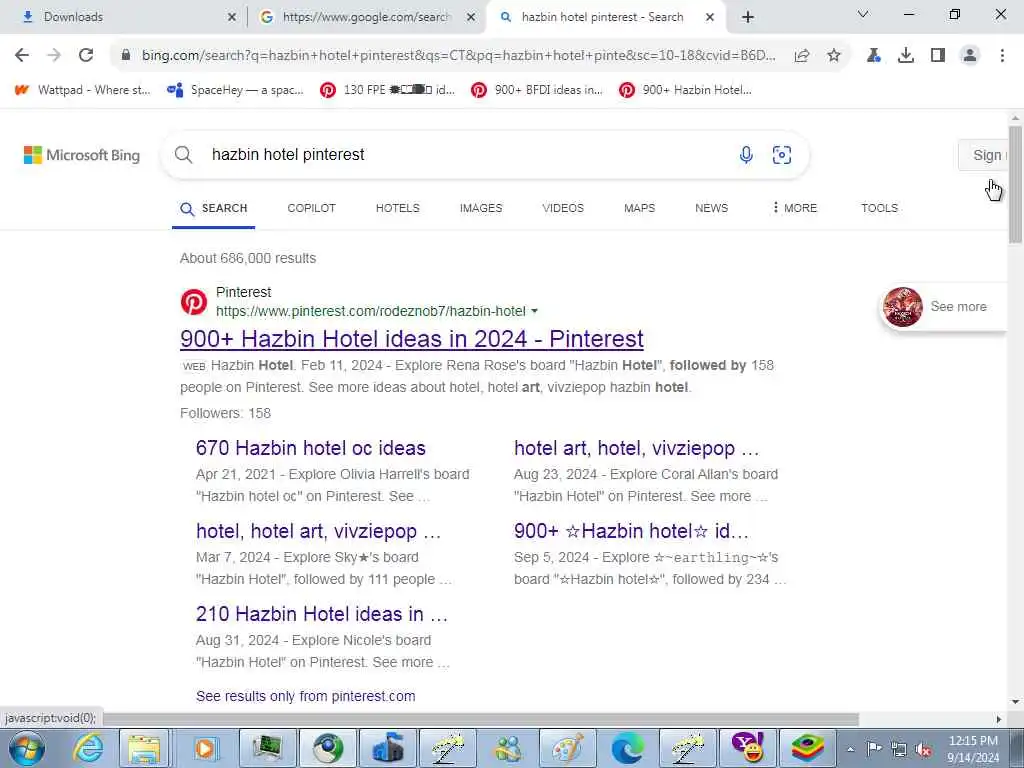Open the TOOLS filter option
Viewport: 1024px width, 768px height.
click(879, 208)
